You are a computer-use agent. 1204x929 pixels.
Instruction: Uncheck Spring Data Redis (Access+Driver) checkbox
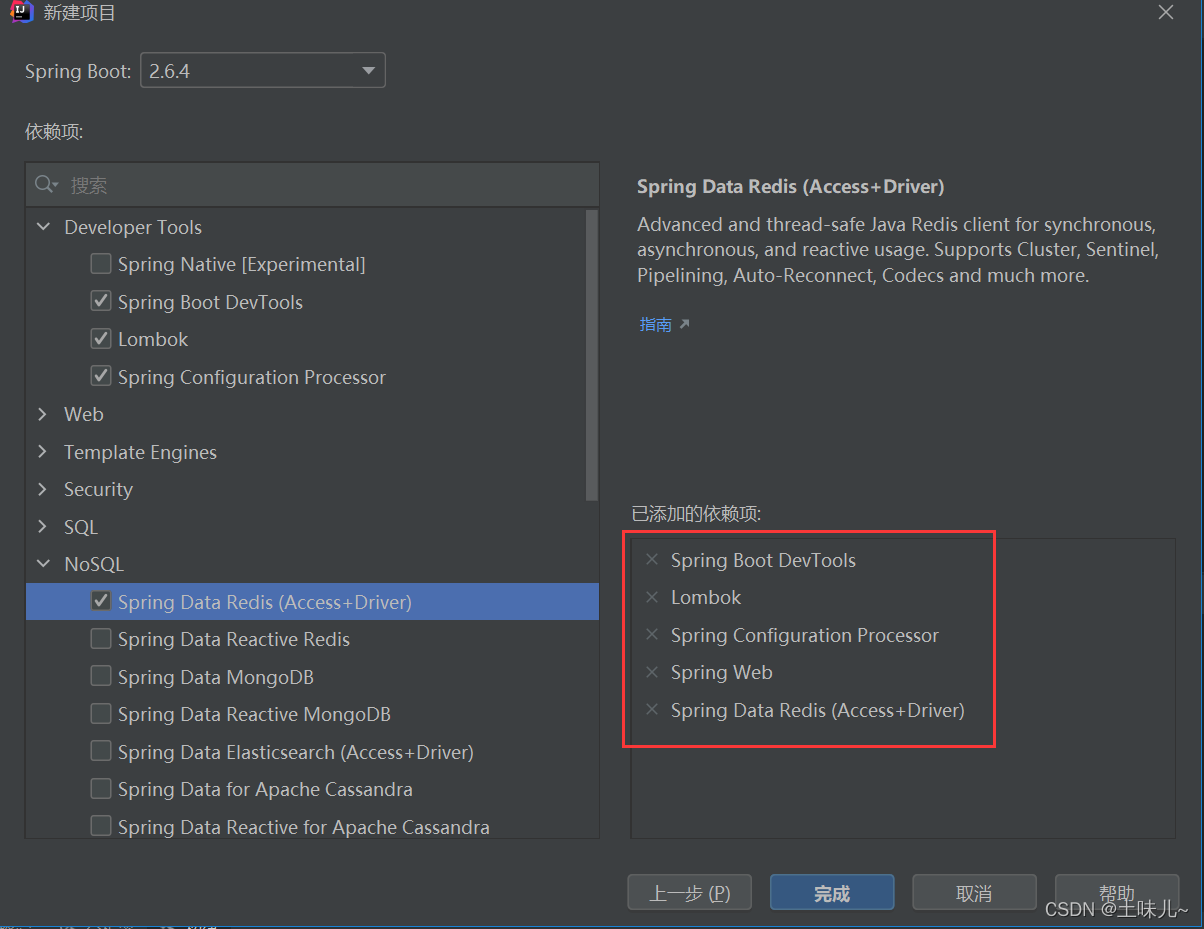[x=101, y=602]
